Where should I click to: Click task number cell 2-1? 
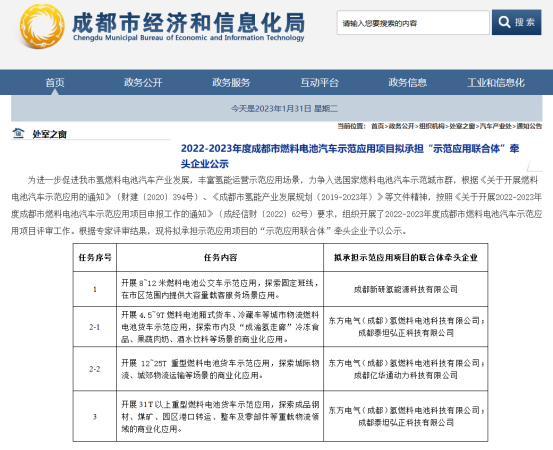pos(95,327)
